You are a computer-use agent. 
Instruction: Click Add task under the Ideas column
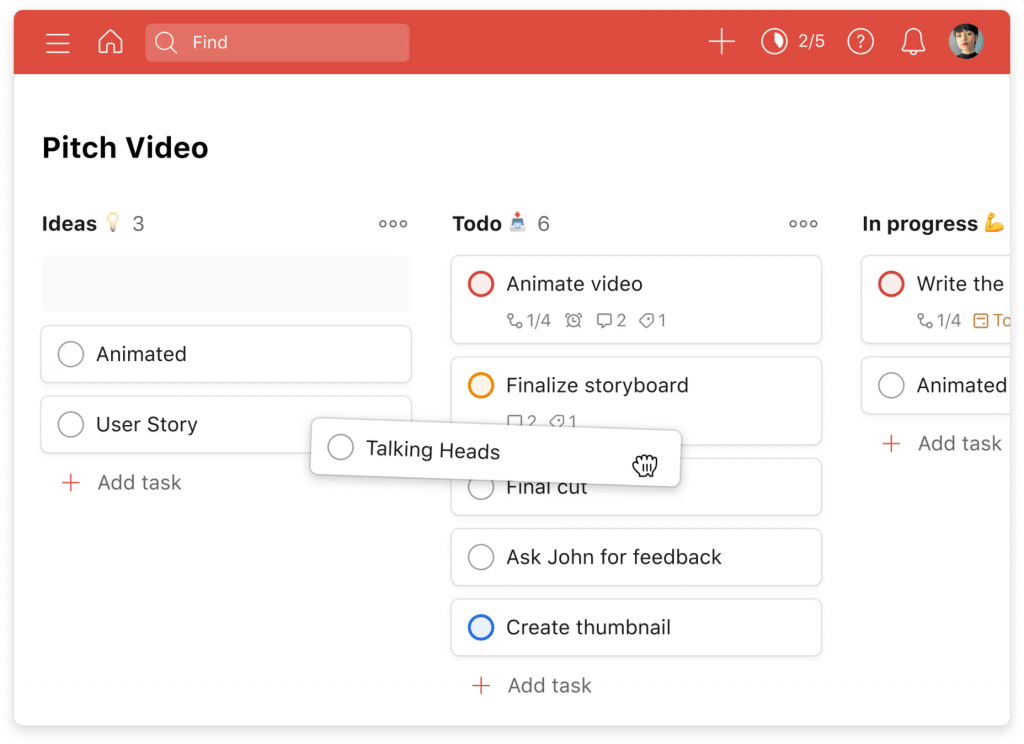120,482
